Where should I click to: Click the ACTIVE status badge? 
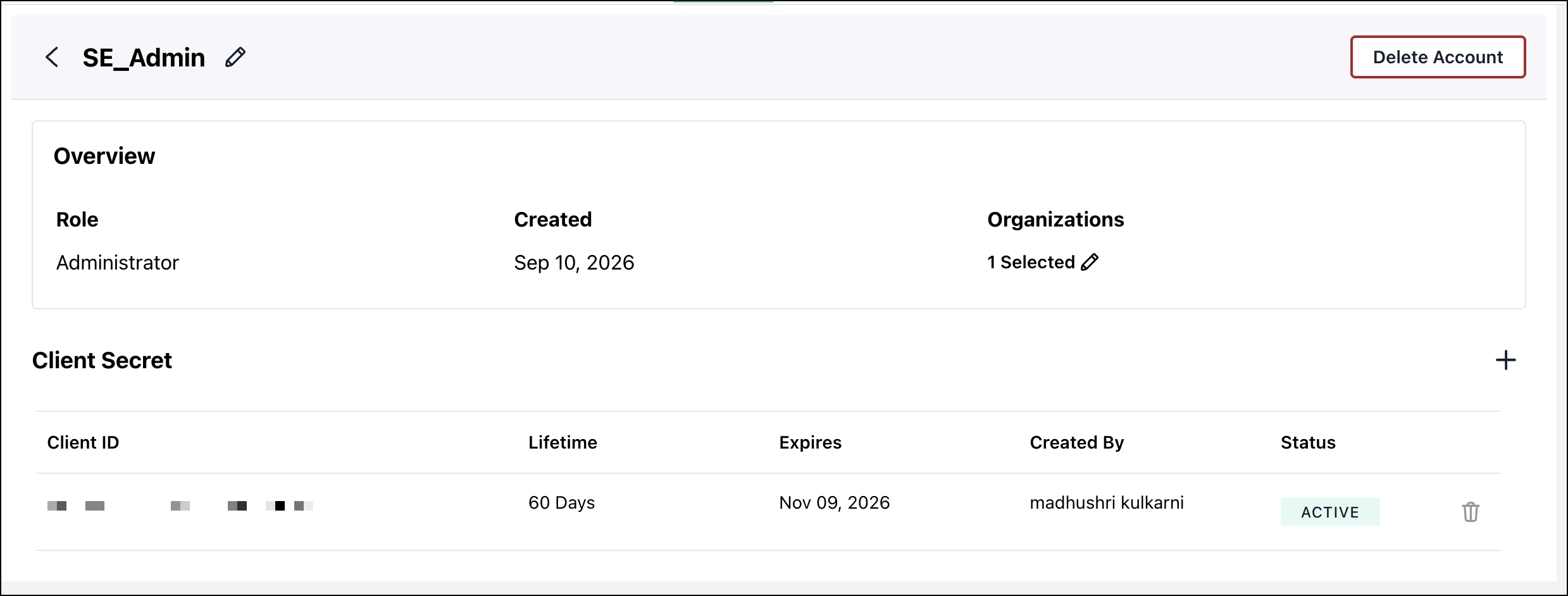(1330, 512)
